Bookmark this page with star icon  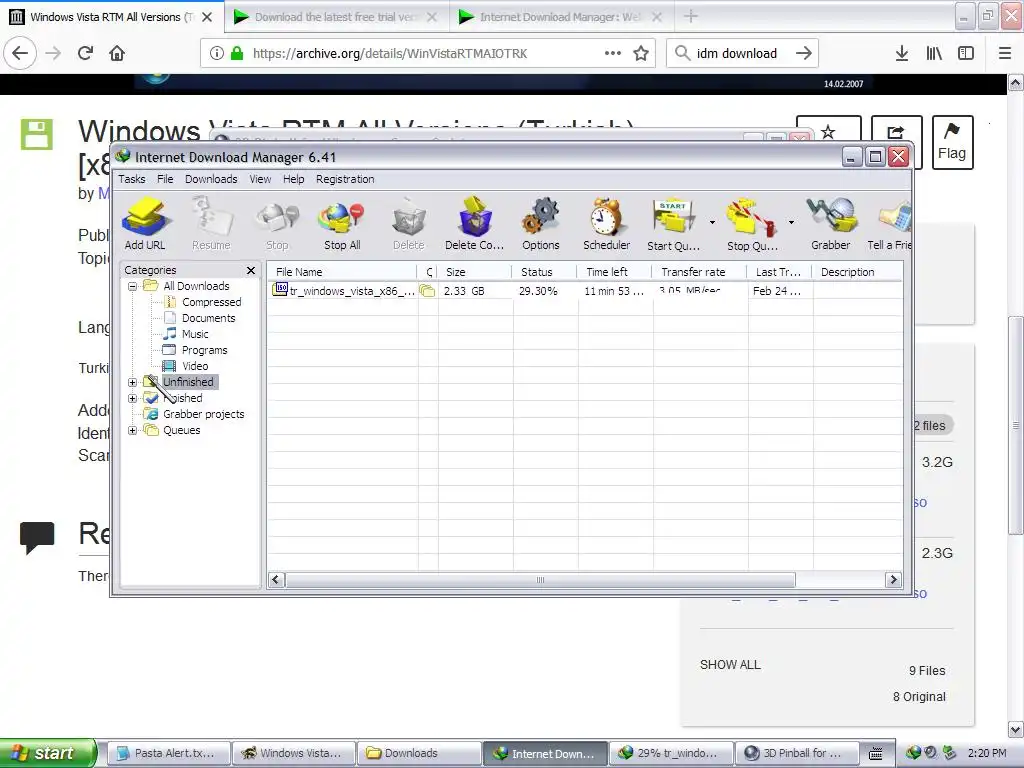[641, 54]
